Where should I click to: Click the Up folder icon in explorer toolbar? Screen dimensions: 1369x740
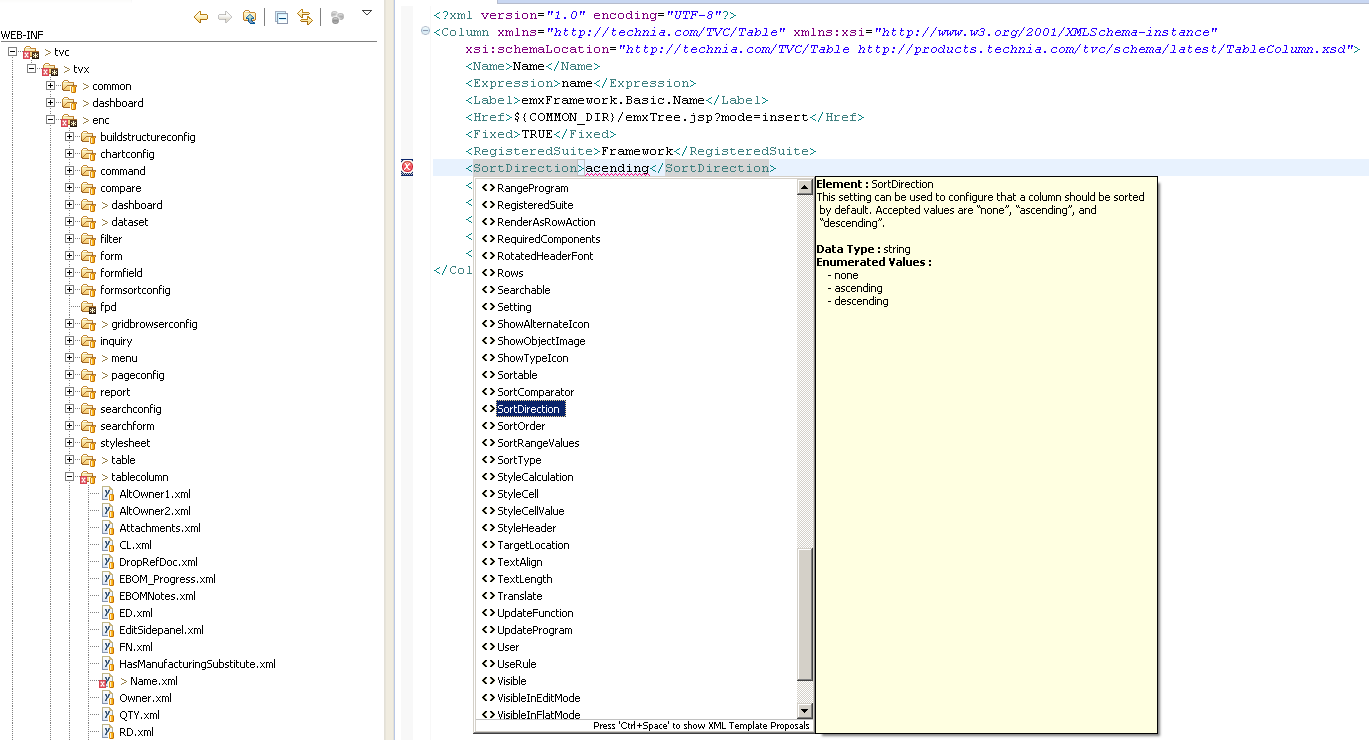[x=249, y=17]
